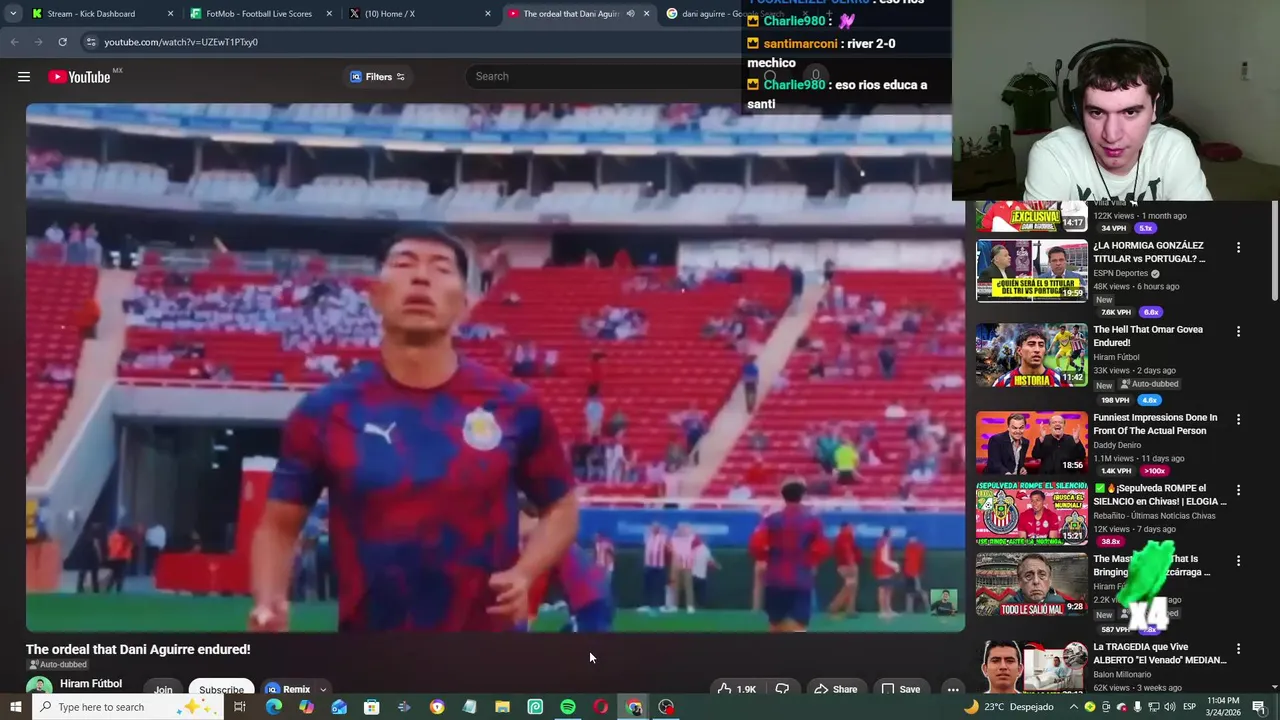Close the YouTube video tab
Image resolution: width=1280 pixels, height=720 pixels.
click(646, 14)
